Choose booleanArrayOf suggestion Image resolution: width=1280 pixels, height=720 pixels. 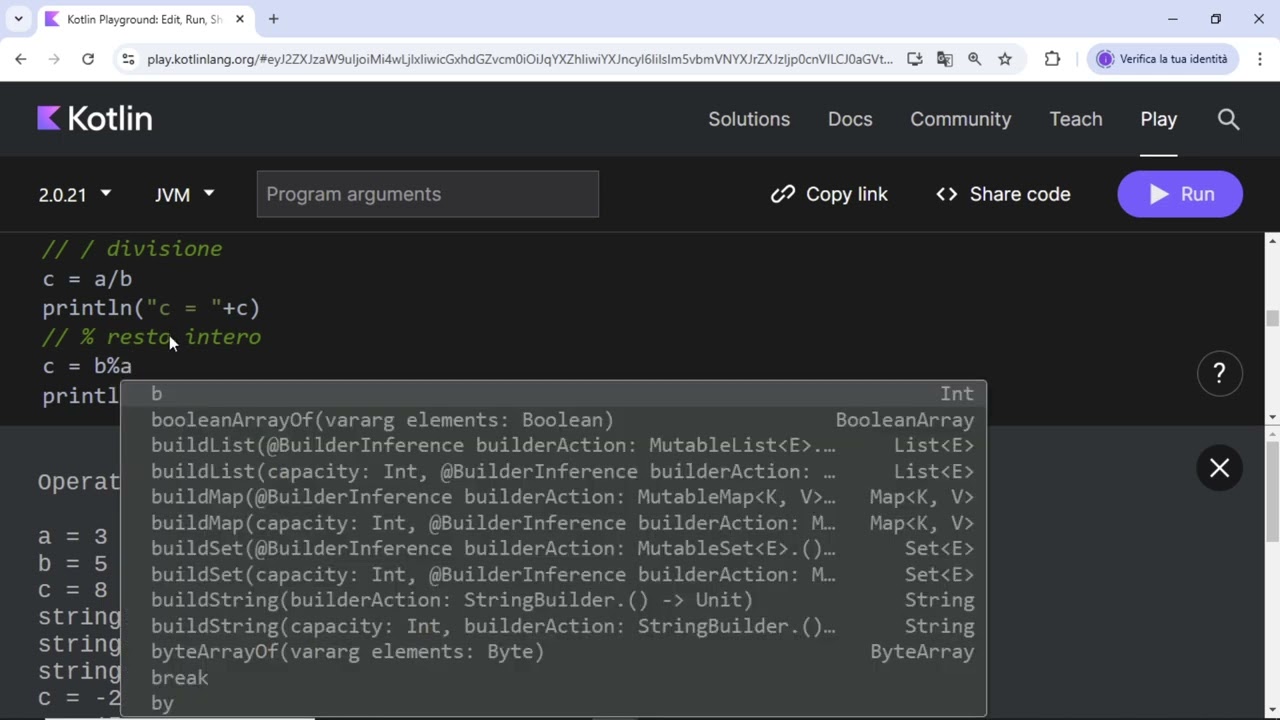[x=554, y=420]
